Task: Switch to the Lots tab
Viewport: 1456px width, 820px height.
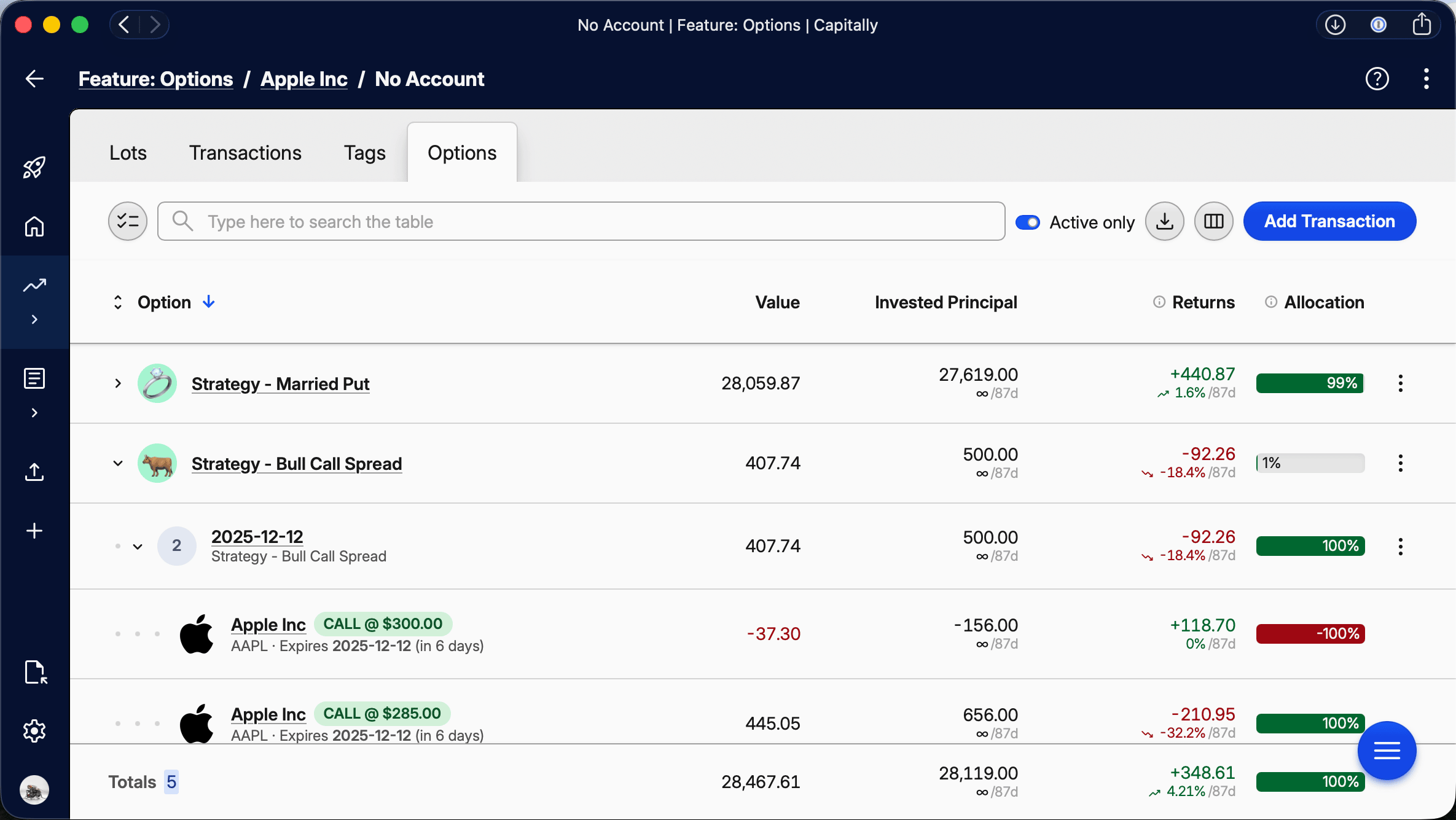Action: pyautogui.click(x=128, y=152)
